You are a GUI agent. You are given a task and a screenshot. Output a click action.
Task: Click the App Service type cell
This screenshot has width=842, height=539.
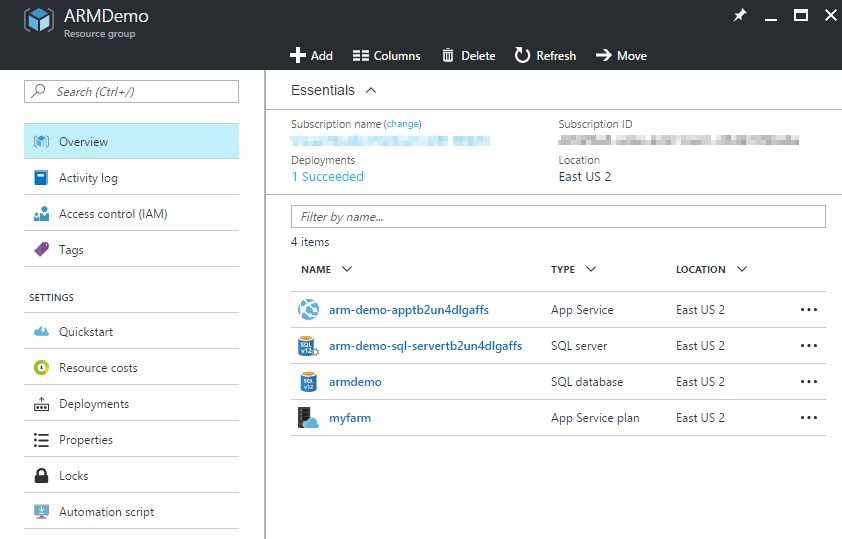[582, 310]
